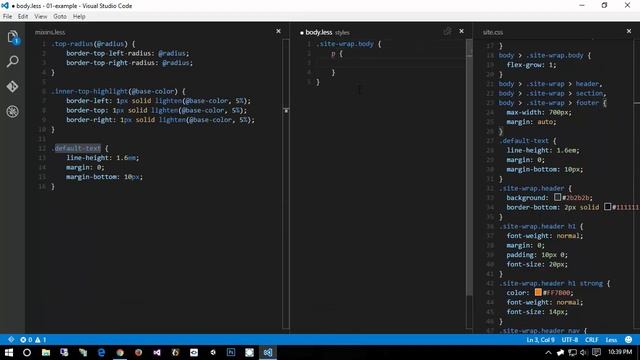Close the body.less editor pane
The image size is (640, 360).
tap(461, 31)
